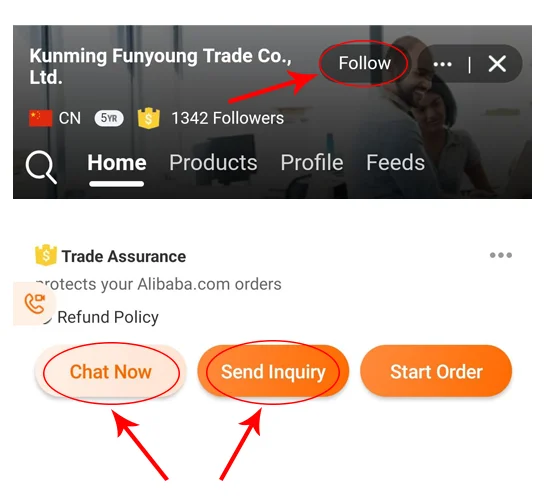Click the 1342 Followers count
The width and height of the screenshot is (560, 500).
228,118
